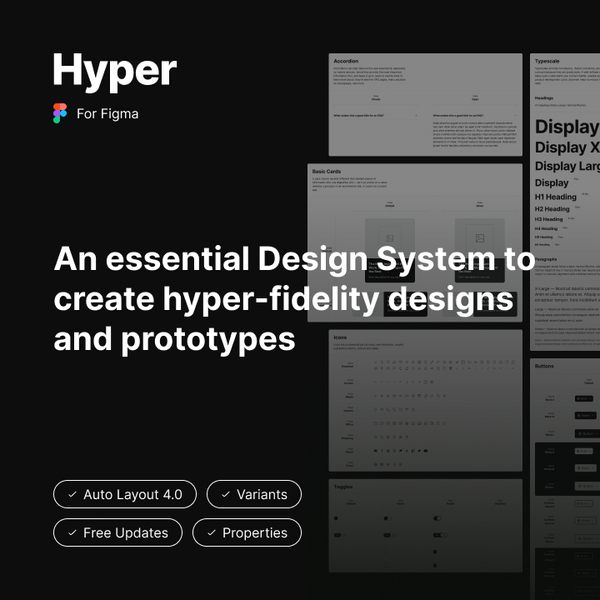The height and width of the screenshot is (600, 600).
Task: Click the image placeholder icon in left Basic Card
Action: [x=390, y=238]
